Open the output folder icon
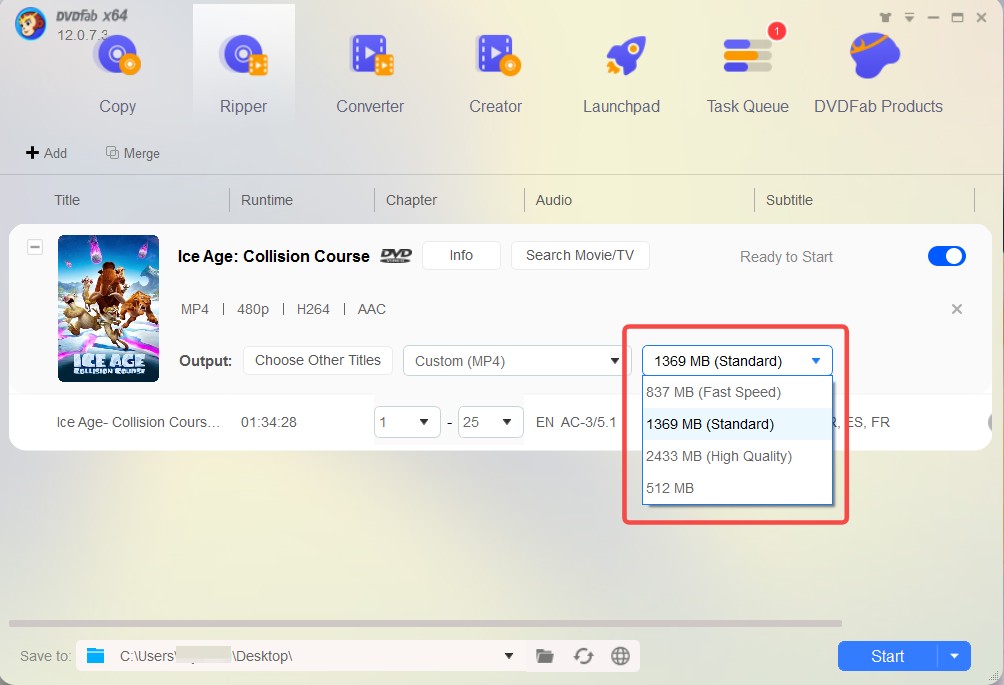Viewport: 1004px width, 685px height. coord(544,656)
